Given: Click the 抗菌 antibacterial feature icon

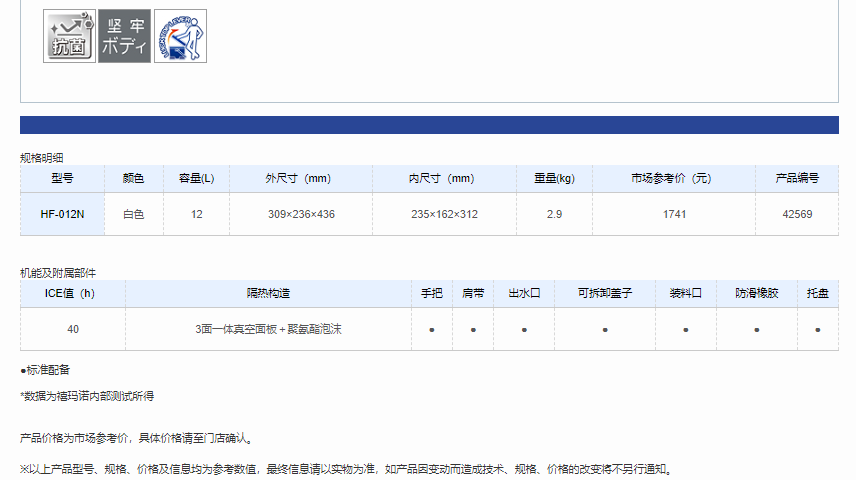Looking at the screenshot, I should pos(69,36).
